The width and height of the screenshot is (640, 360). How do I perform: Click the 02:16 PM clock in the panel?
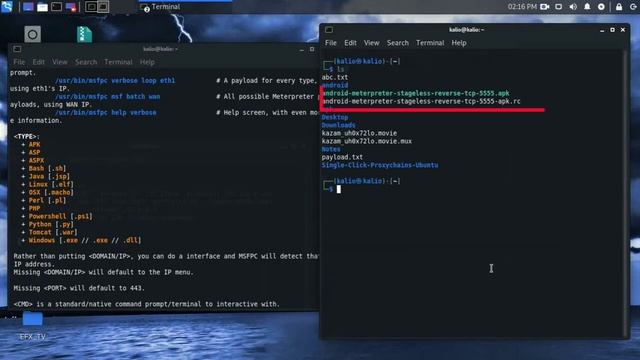point(522,7)
